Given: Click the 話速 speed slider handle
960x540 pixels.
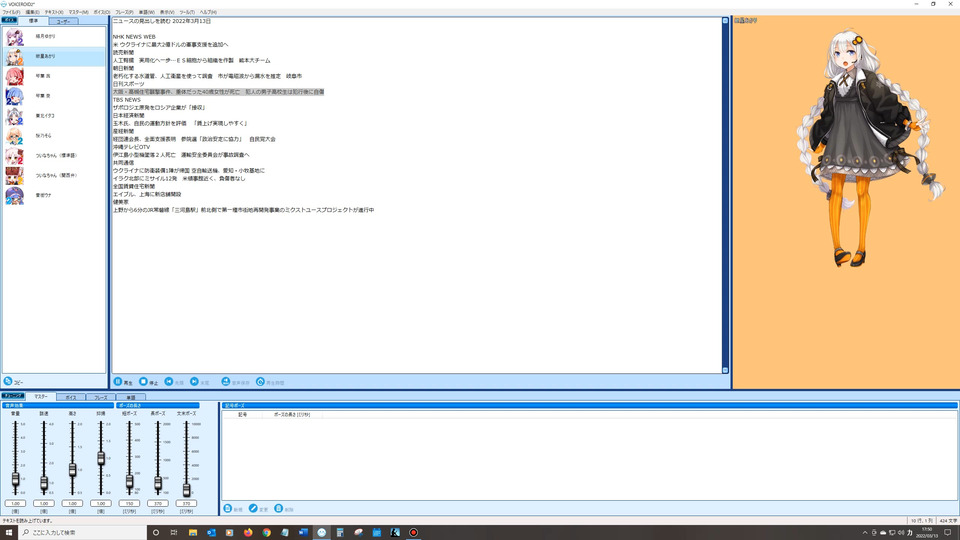Looking at the screenshot, I should pos(44,483).
